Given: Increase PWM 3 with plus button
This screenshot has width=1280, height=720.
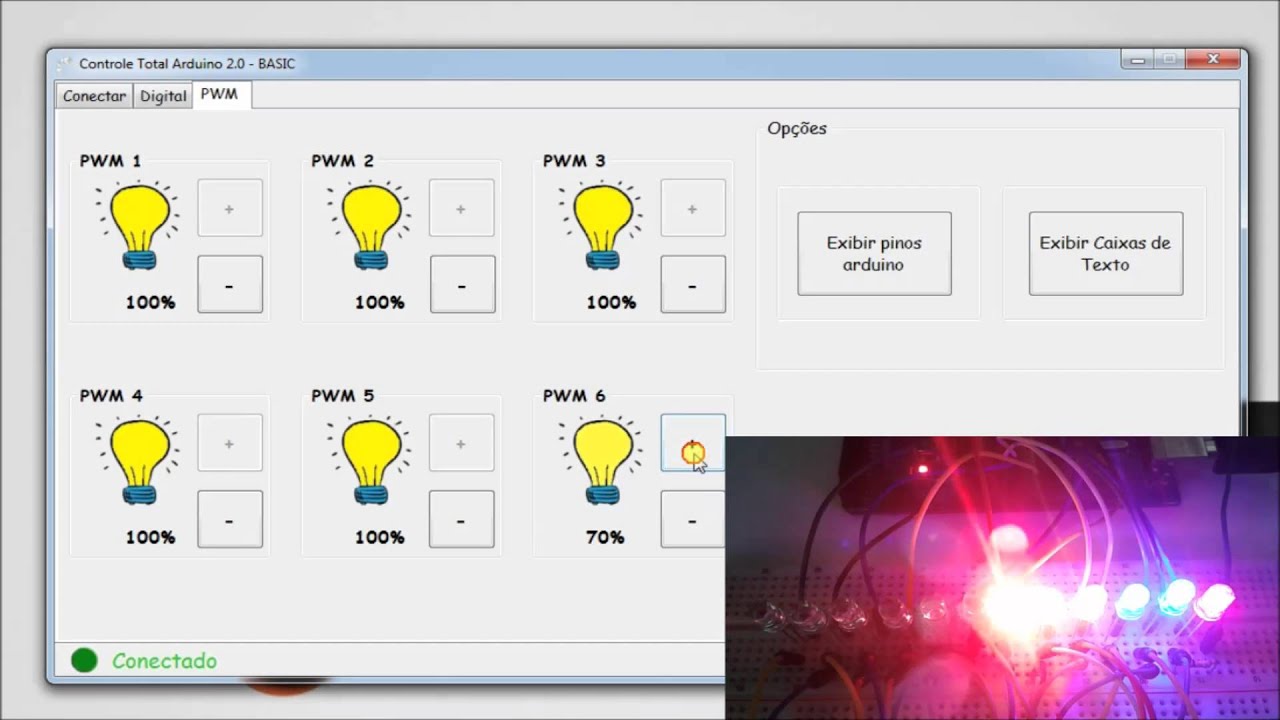Looking at the screenshot, I should click(693, 208).
